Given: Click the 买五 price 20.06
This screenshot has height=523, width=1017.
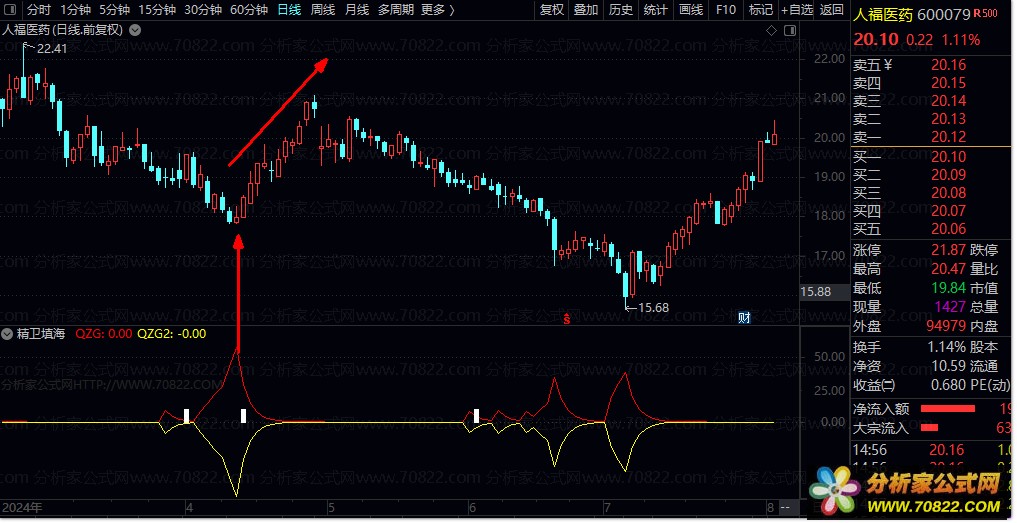Looking at the screenshot, I should tap(948, 229).
